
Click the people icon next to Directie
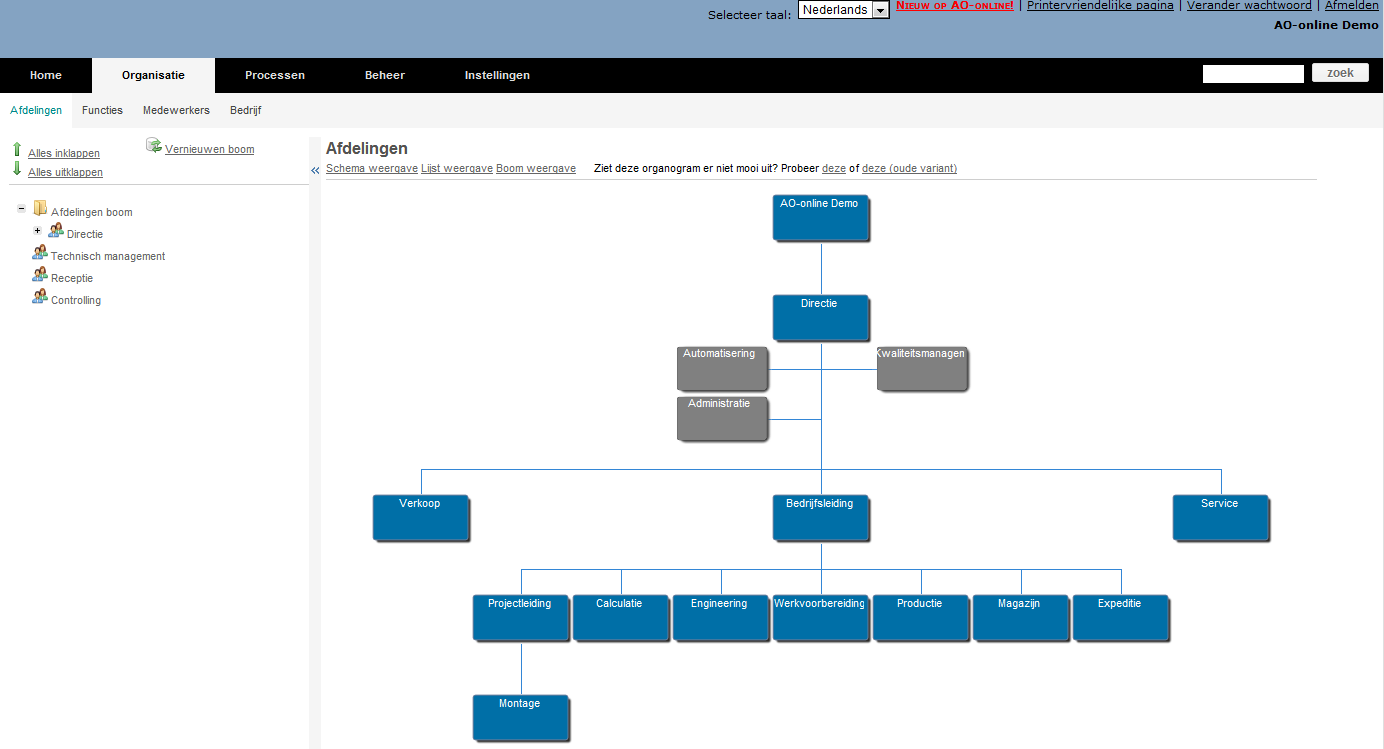click(56, 231)
